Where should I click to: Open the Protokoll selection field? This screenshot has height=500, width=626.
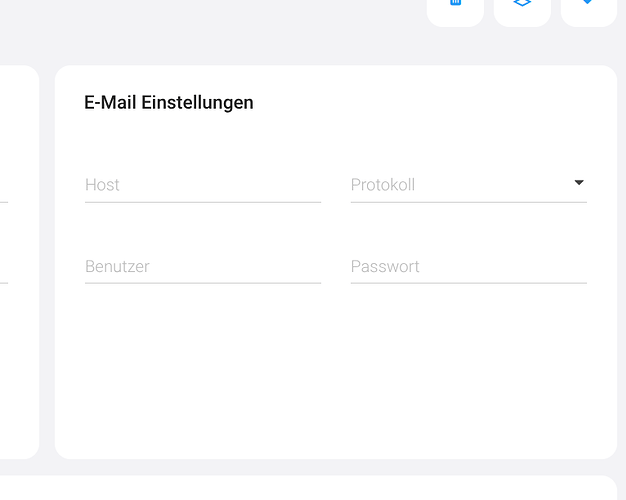pos(469,185)
